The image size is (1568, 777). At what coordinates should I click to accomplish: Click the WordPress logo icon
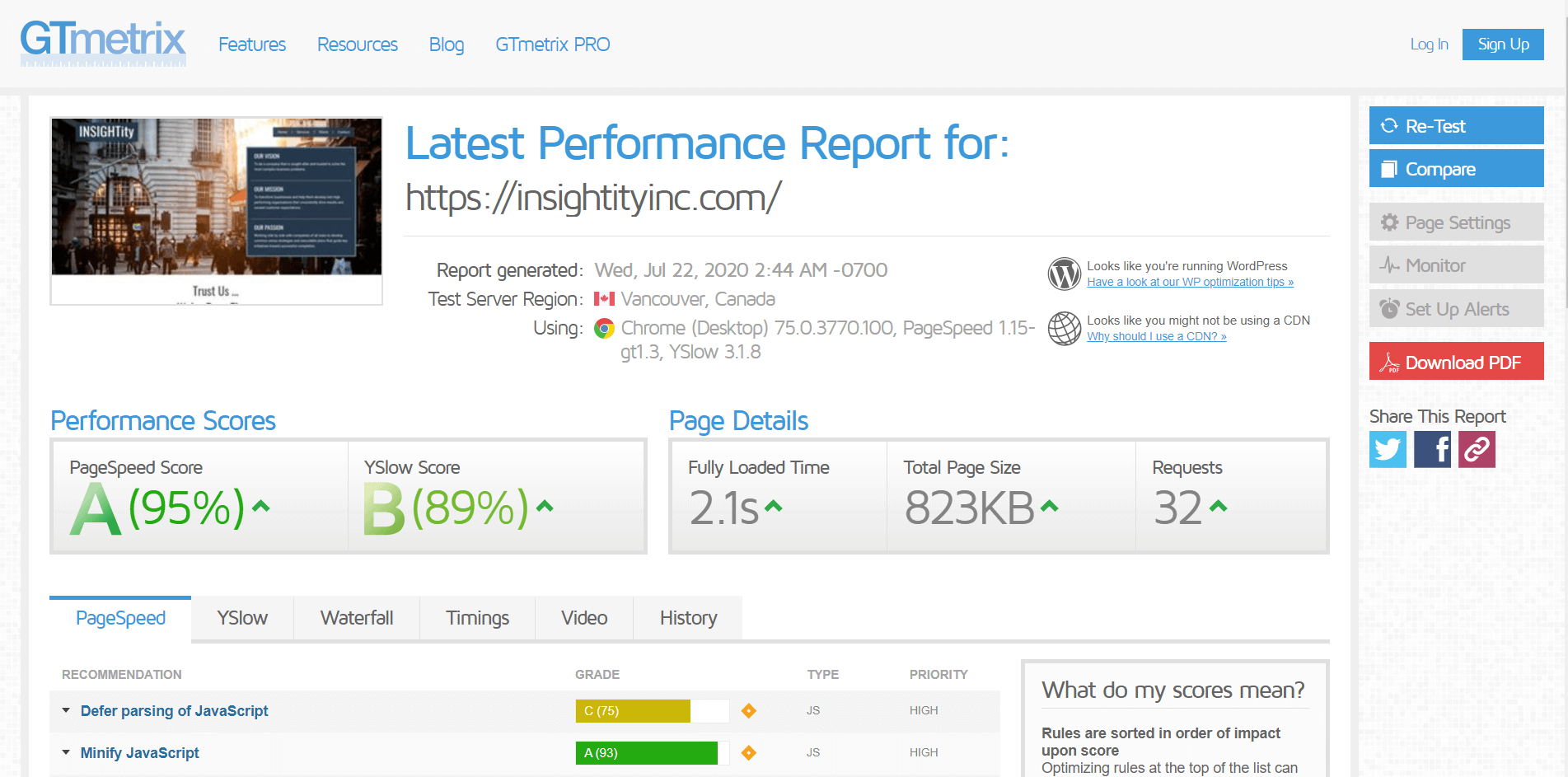[x=1064, y=274]
